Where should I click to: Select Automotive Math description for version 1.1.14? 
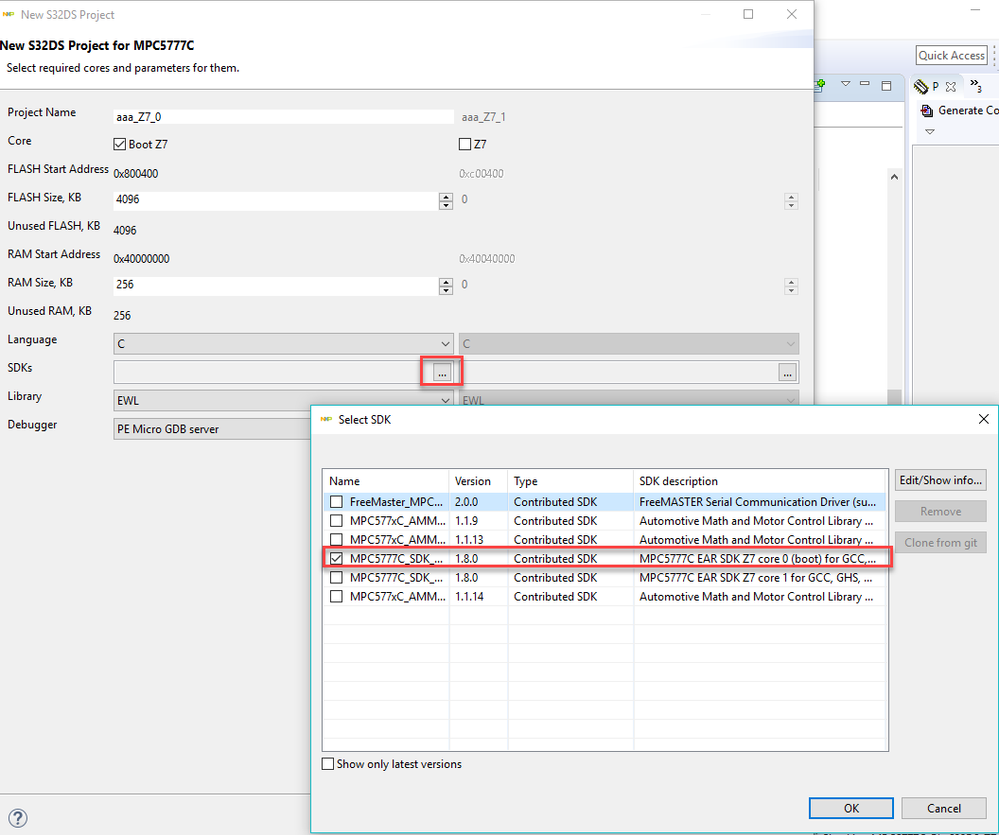tap(756, 597)
